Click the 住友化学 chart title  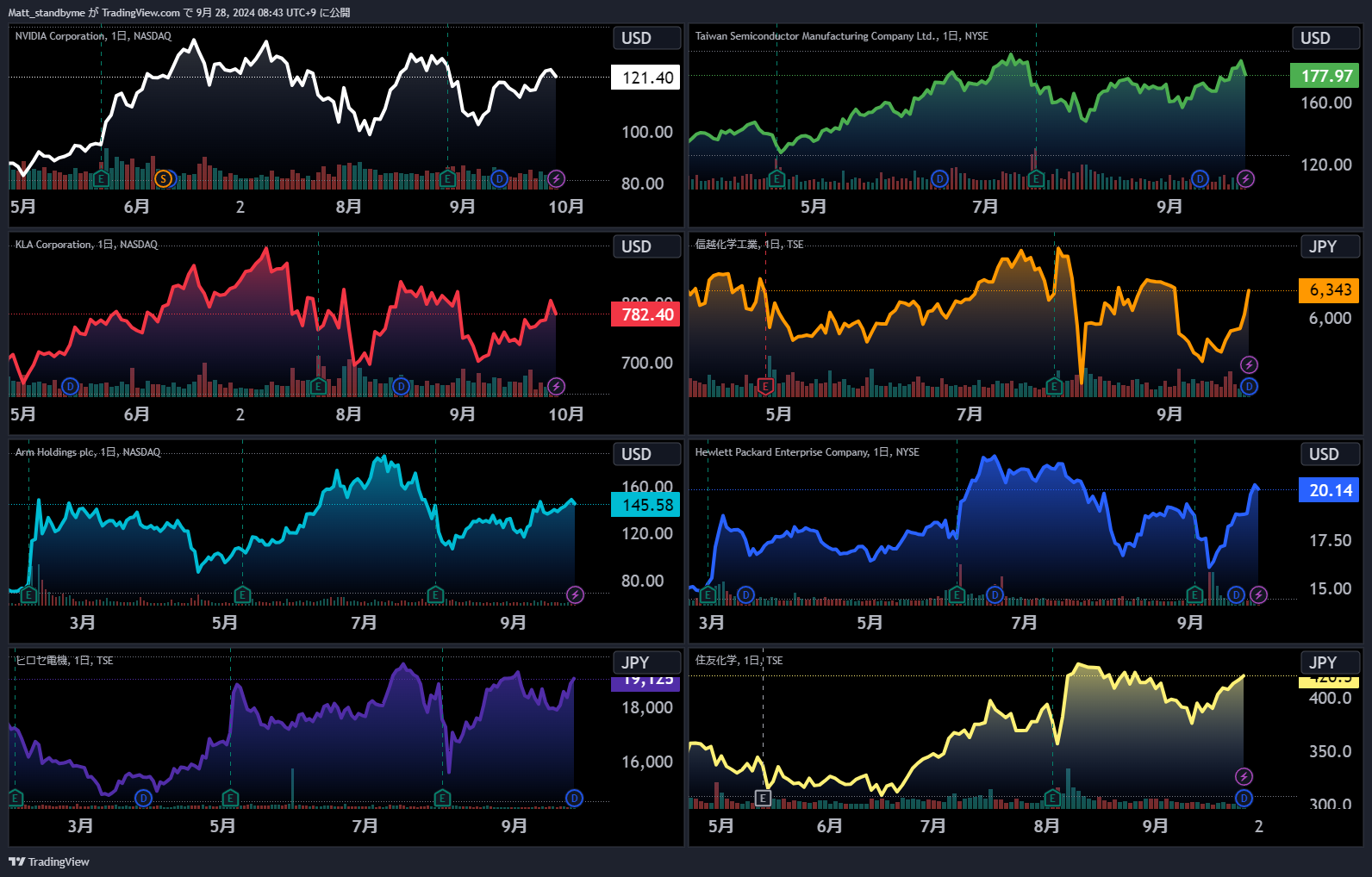coord(739,661)
